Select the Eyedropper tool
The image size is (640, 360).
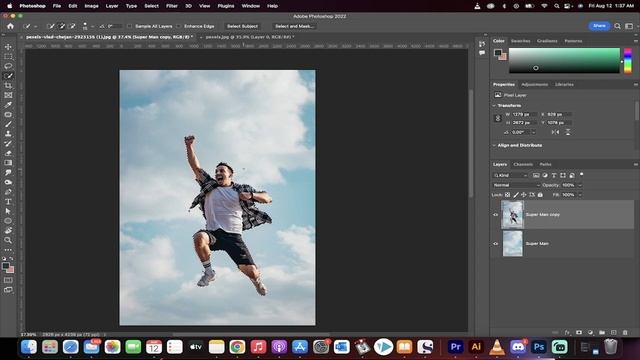point(8,105)
